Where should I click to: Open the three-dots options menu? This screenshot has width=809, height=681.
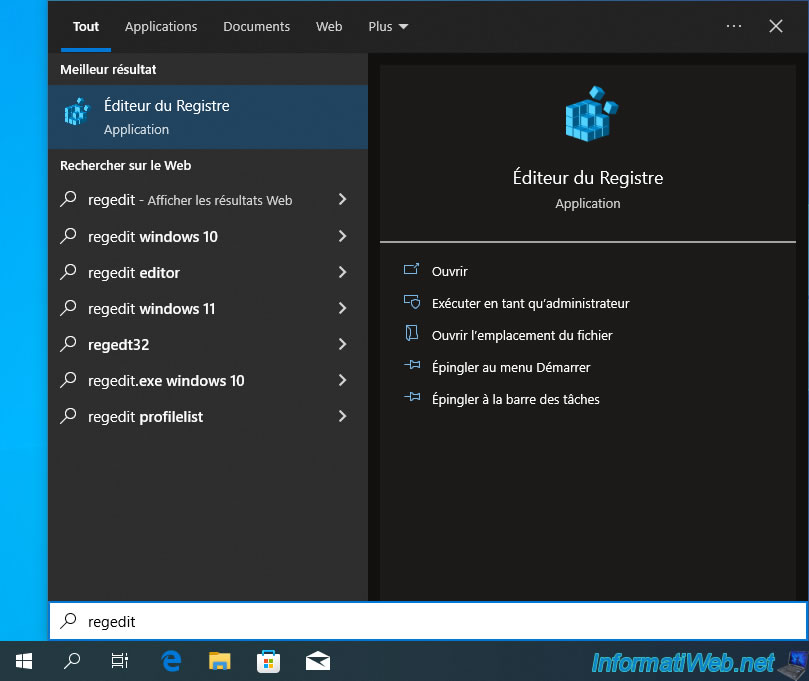coord(734,26)
